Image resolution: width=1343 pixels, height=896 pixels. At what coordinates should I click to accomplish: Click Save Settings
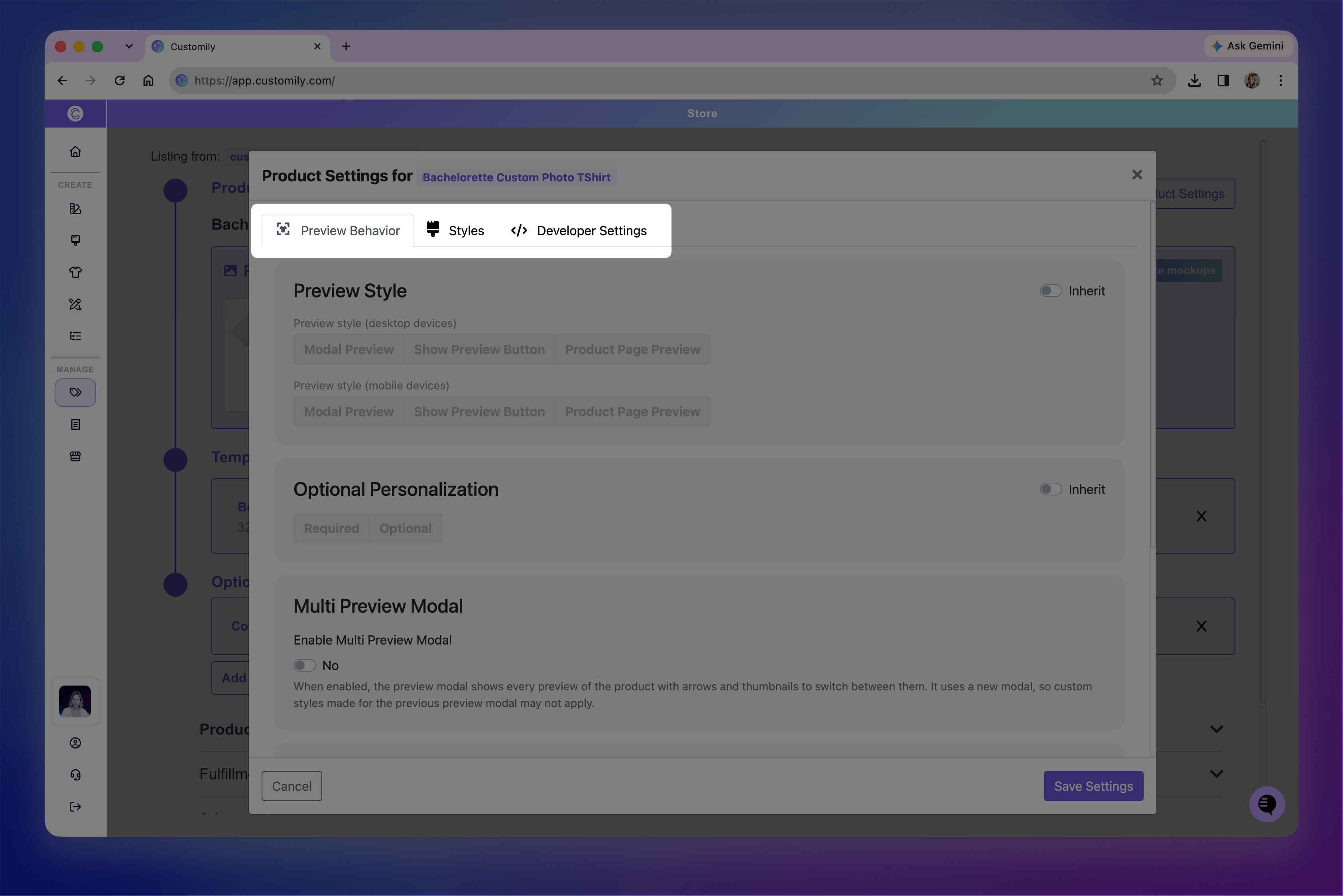[x=1093, y=786]
